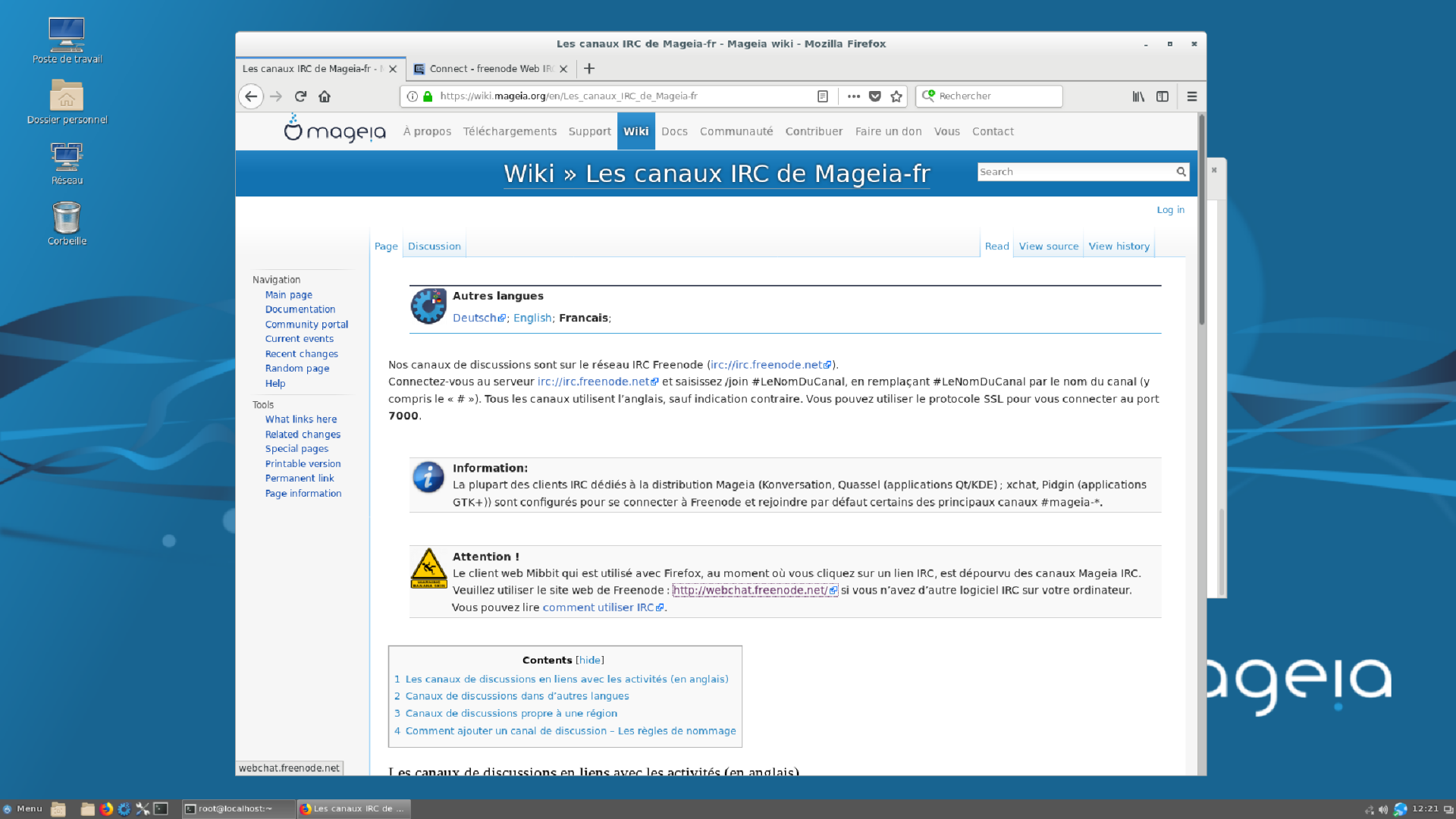Go back with the Firefox back arrow
This screenshot has width=1456, height=819.
[251, 96]
